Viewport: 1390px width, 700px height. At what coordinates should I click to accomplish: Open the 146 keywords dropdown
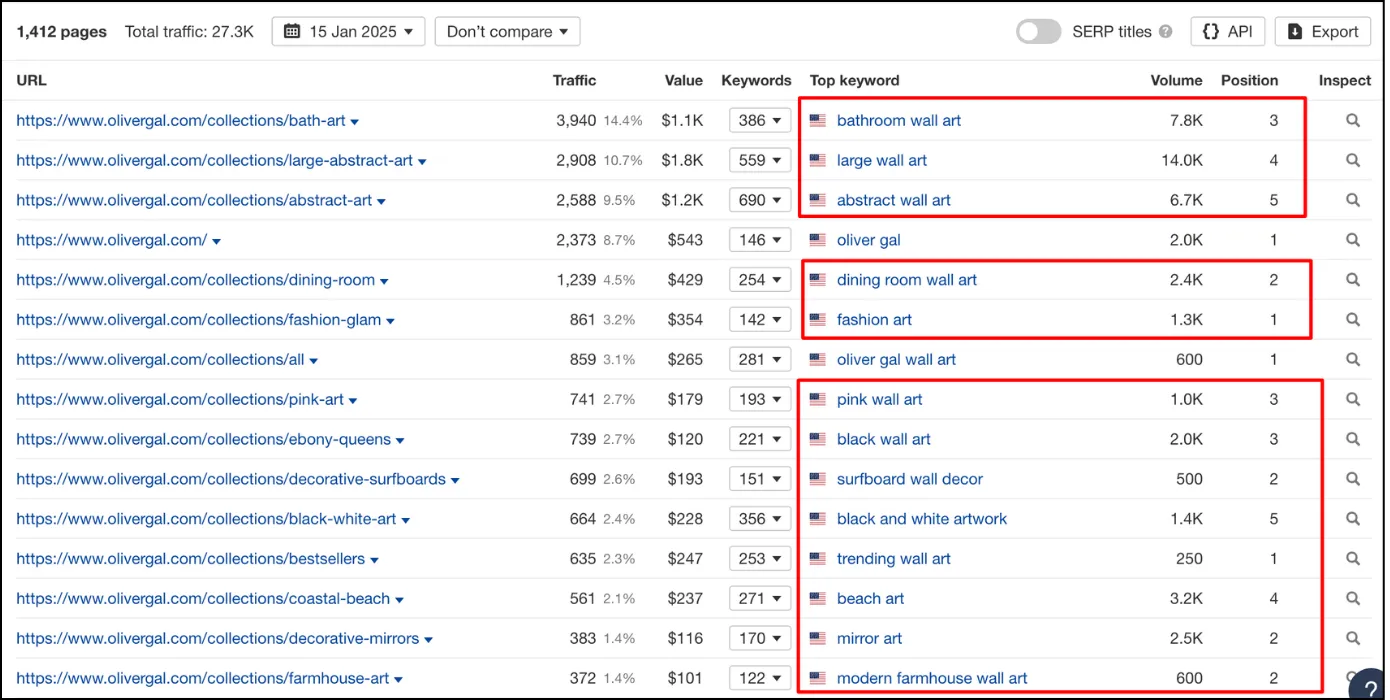click(760, 240)
